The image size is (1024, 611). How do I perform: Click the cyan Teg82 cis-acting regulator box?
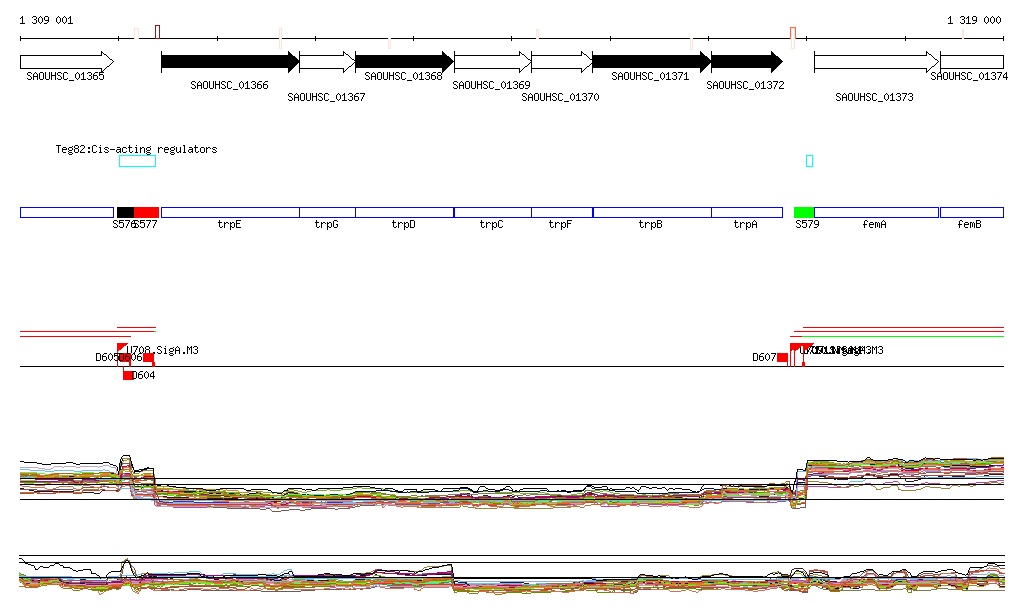(137, 161)
